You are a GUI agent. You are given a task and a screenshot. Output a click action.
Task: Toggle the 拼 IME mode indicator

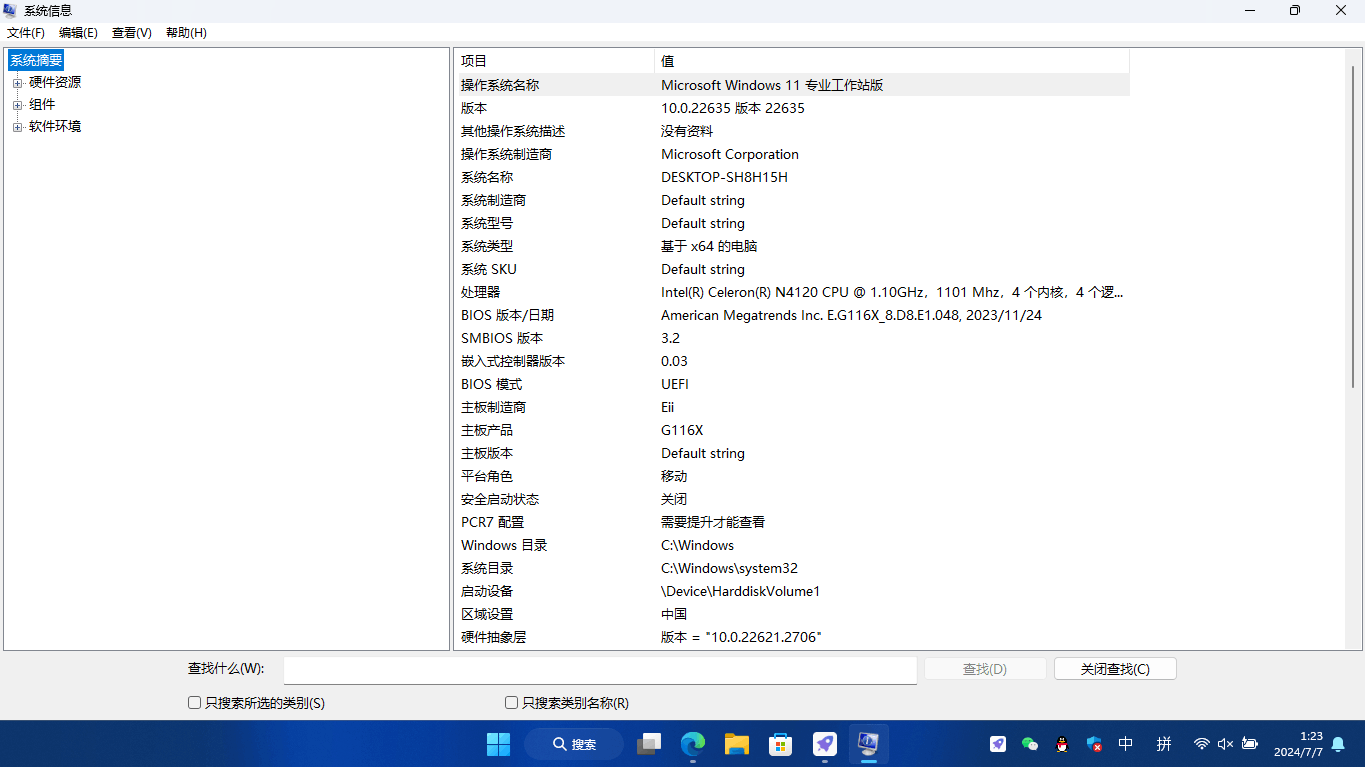tap(1164, 744)
